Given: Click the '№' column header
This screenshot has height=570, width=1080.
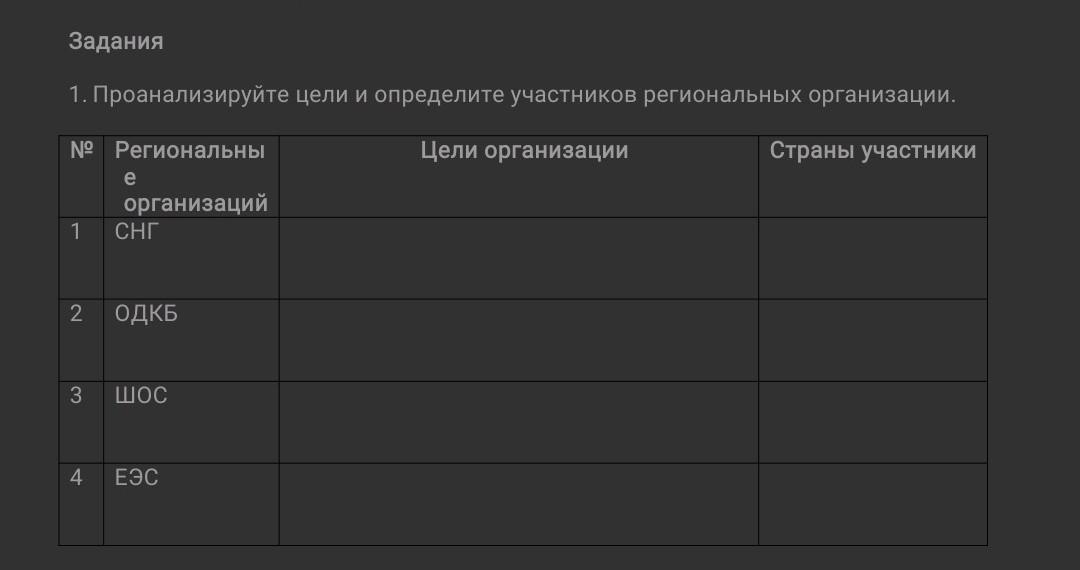Looking at the screenshot, I should [x=81, y=152].
